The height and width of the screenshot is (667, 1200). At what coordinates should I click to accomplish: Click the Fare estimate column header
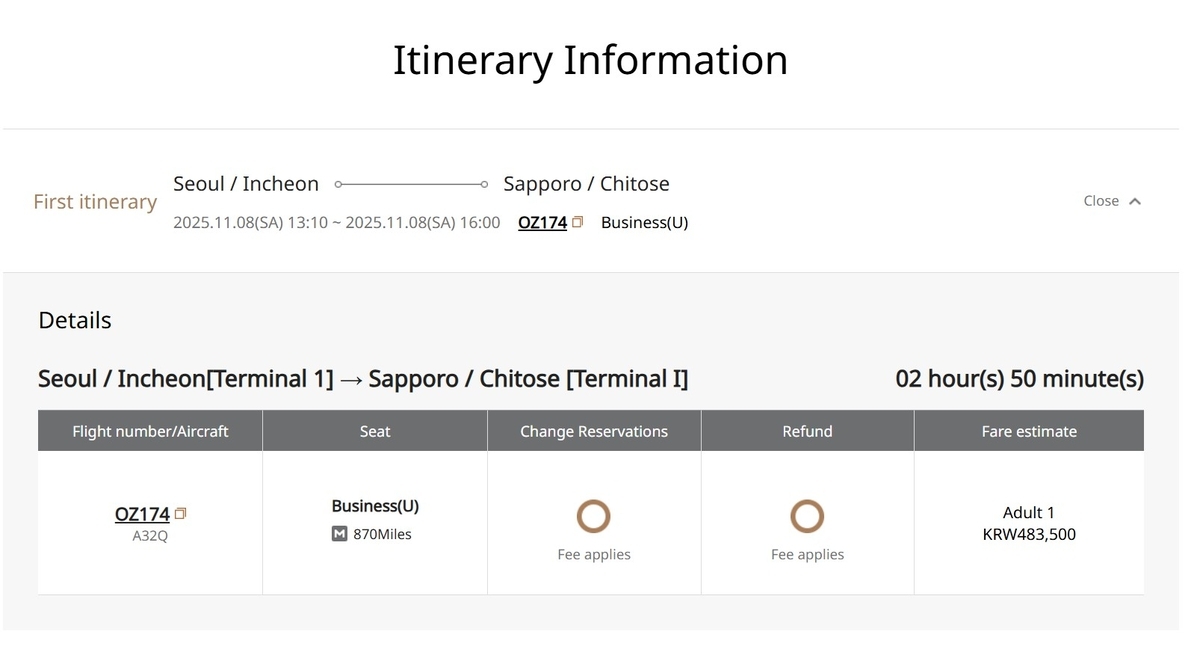(x=1029, y=431)
